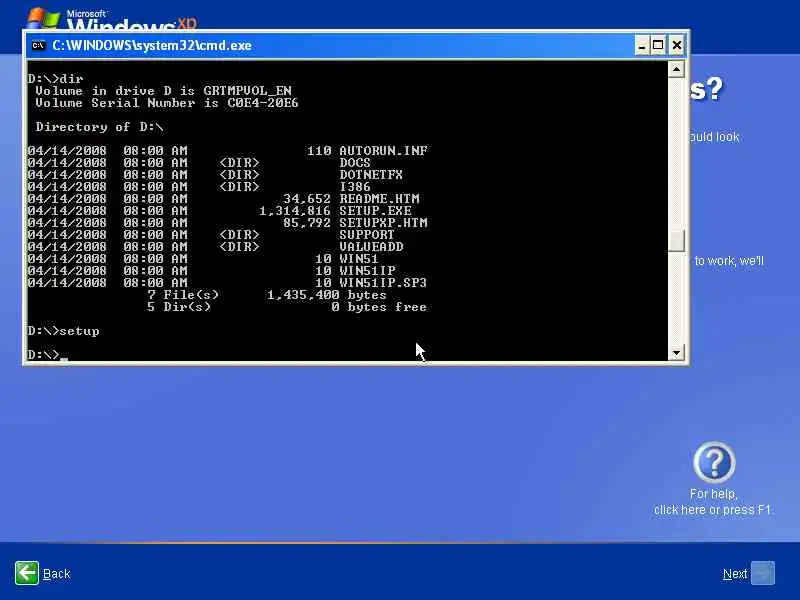The width and height of the screenshot is (800, 600).
Task: Click the vertical scrollbar thumb in cmd
Action: [676, 241]
